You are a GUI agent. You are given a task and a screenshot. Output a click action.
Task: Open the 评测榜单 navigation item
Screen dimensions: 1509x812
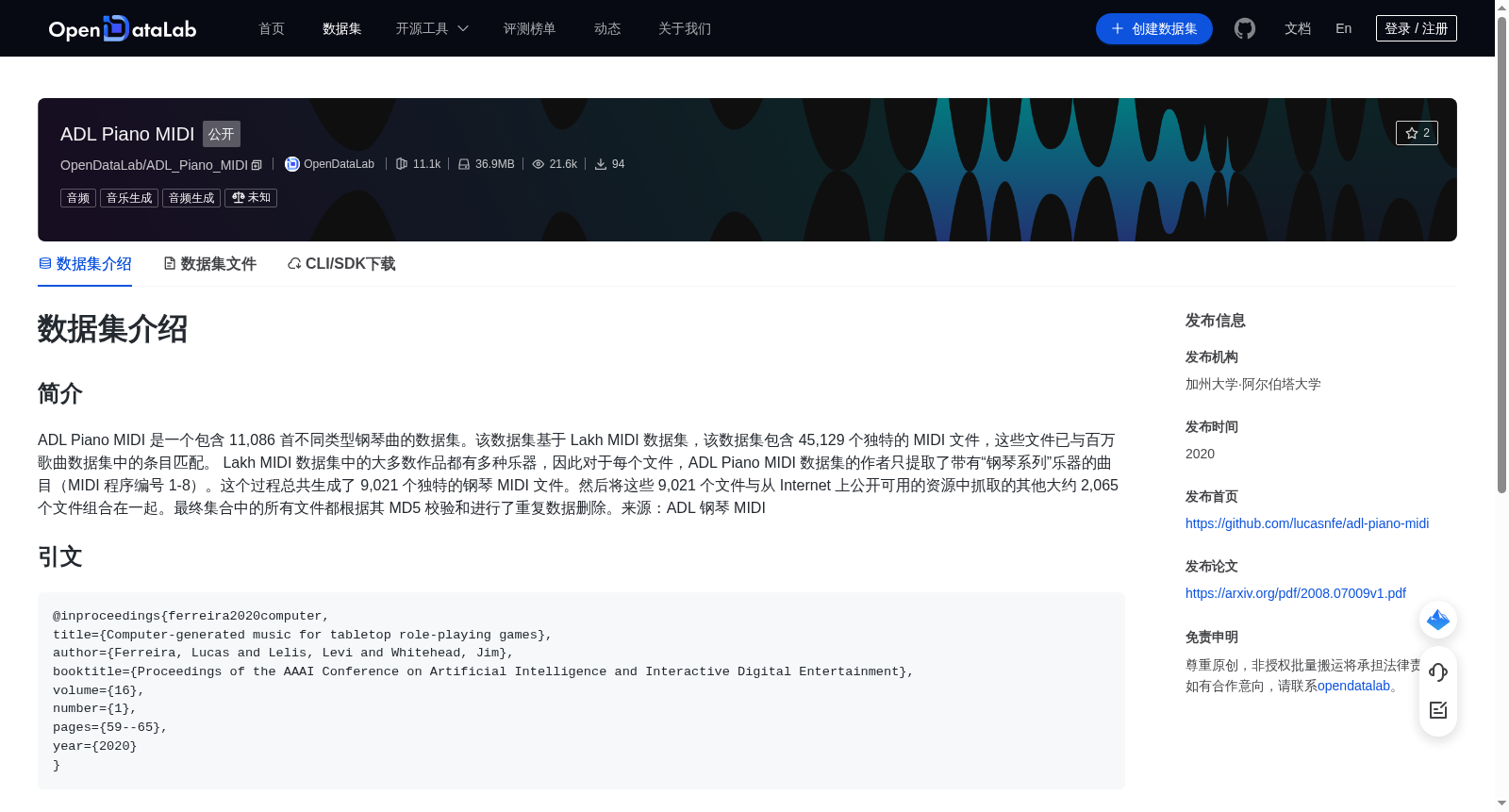[530, 29]
